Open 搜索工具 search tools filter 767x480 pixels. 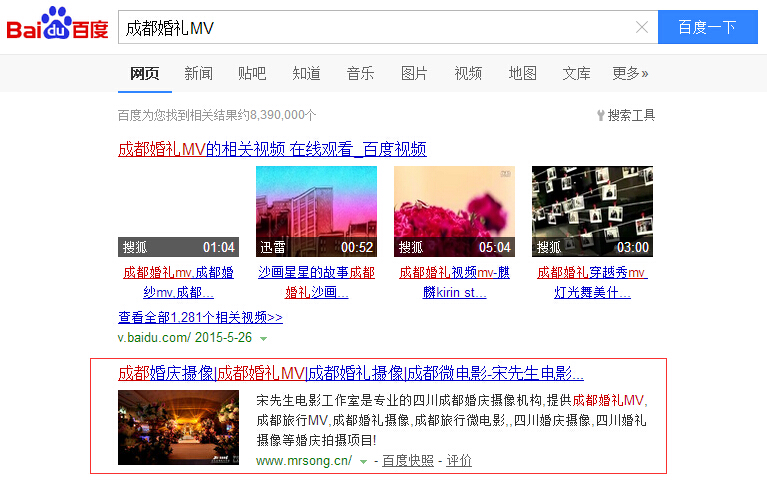pyautogui.click(x=626, y=115)
